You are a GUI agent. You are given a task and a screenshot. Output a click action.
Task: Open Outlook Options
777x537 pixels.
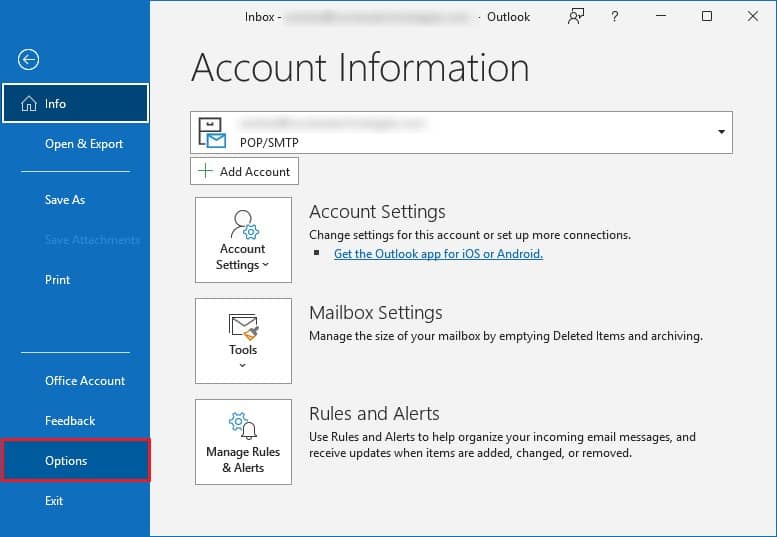pyautogui.click(x=75, y=461)
